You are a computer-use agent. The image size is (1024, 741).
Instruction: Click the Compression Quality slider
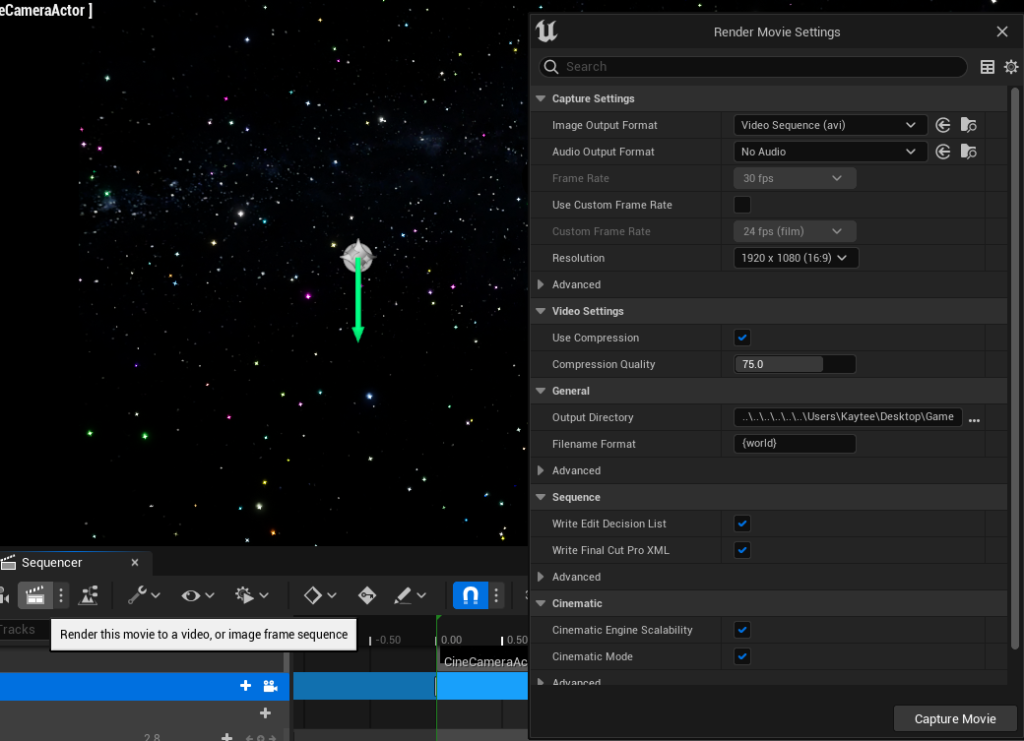pyautogui.click(x=794, y=364)
